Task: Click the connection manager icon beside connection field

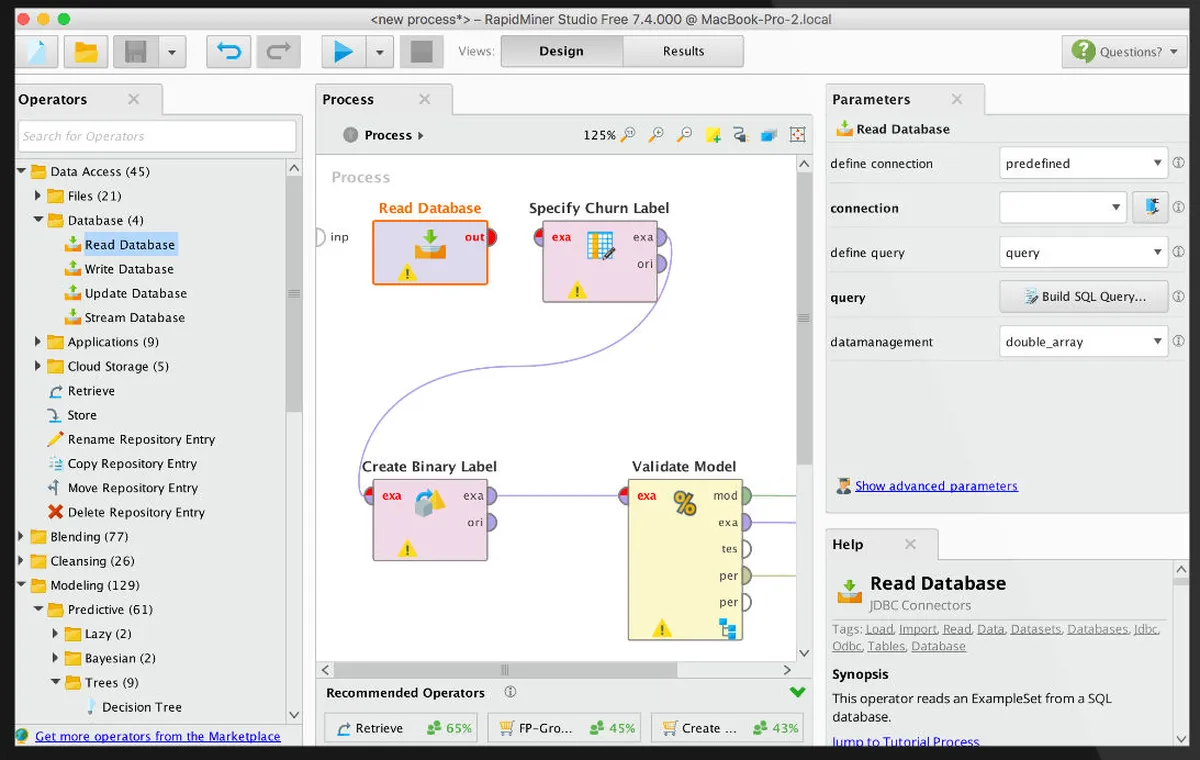Action: [x=1151, y=208]
